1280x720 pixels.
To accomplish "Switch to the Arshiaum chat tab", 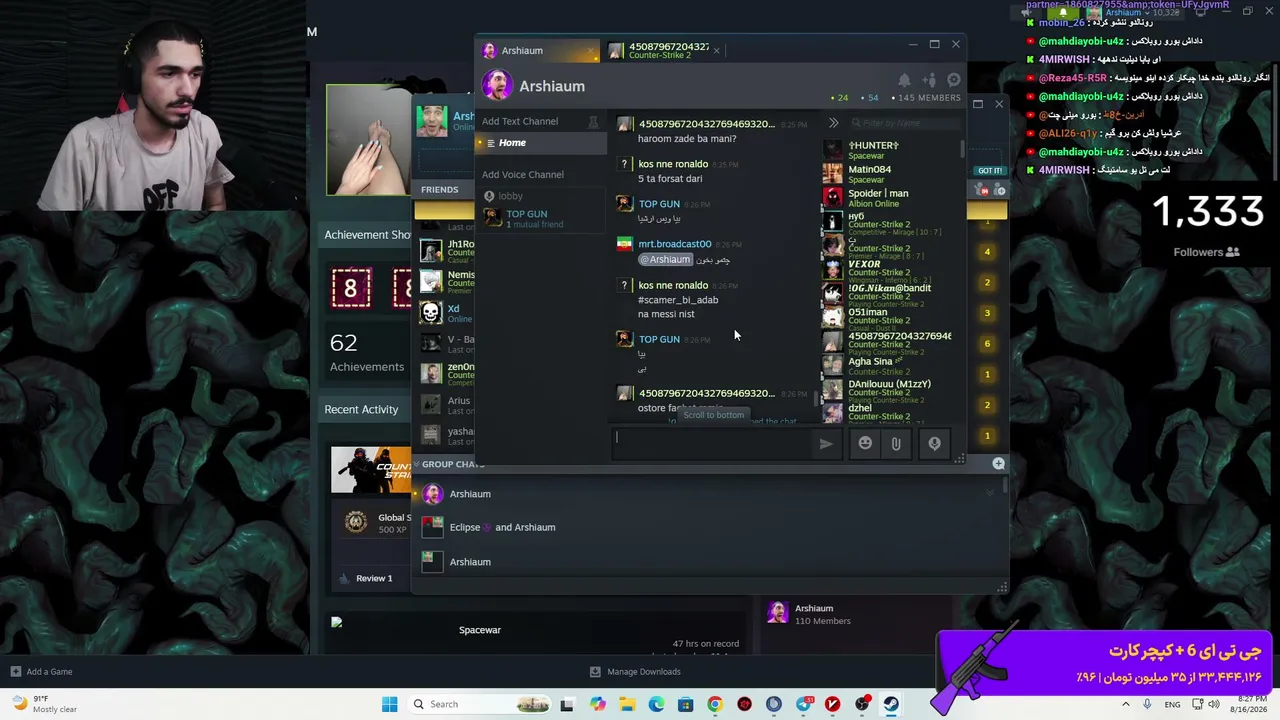I will pos(538,50).
